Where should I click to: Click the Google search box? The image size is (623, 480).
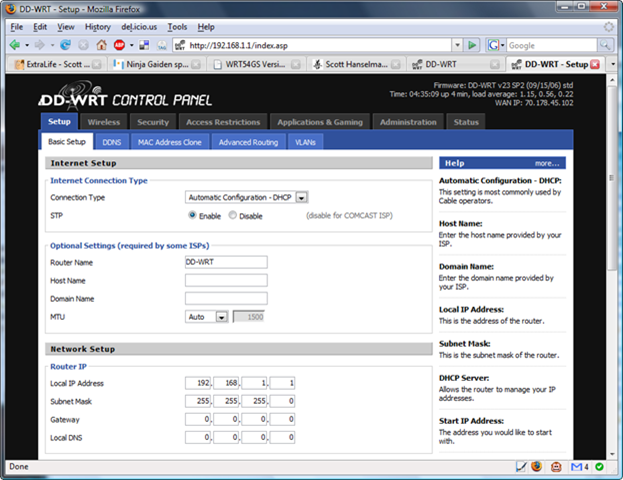(x=551, y=45)
